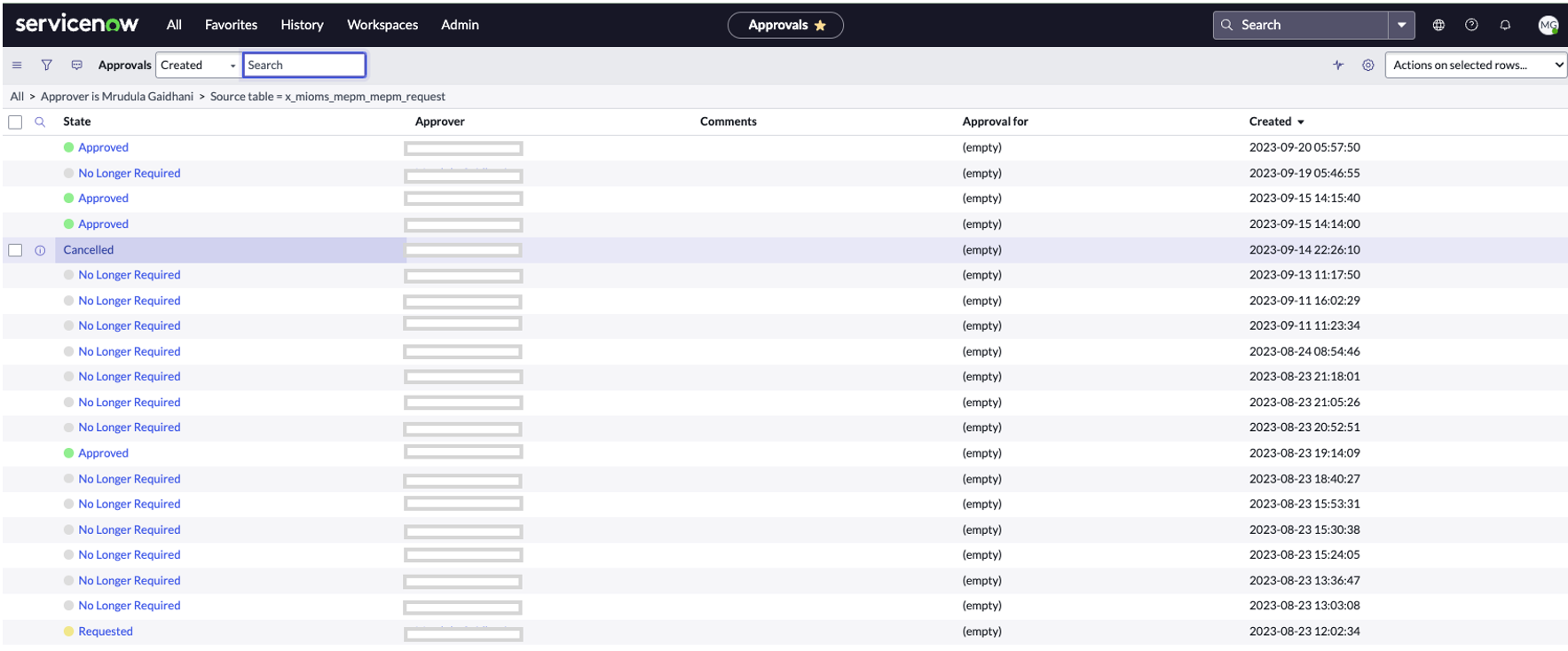Open the list filter funnel icon
Image resolution: width=1568 pixels, height=651 pixels.
tap(46, 65)
